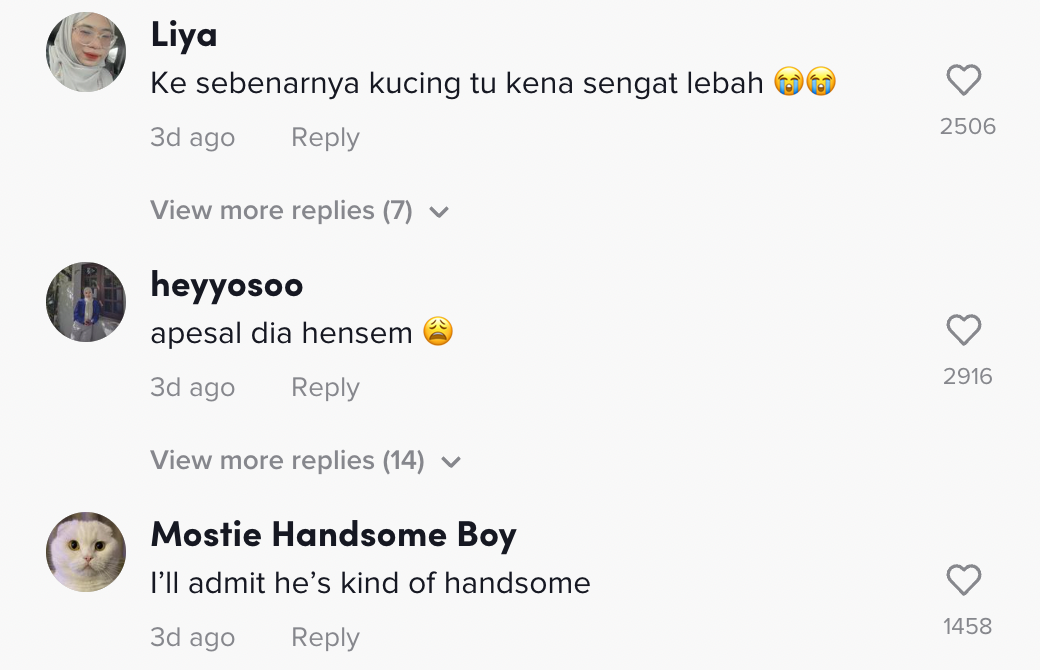Viewport: 1040px width, 670px height.
Task: Click the white cat profile avatar
Action: tap(86, 552)
